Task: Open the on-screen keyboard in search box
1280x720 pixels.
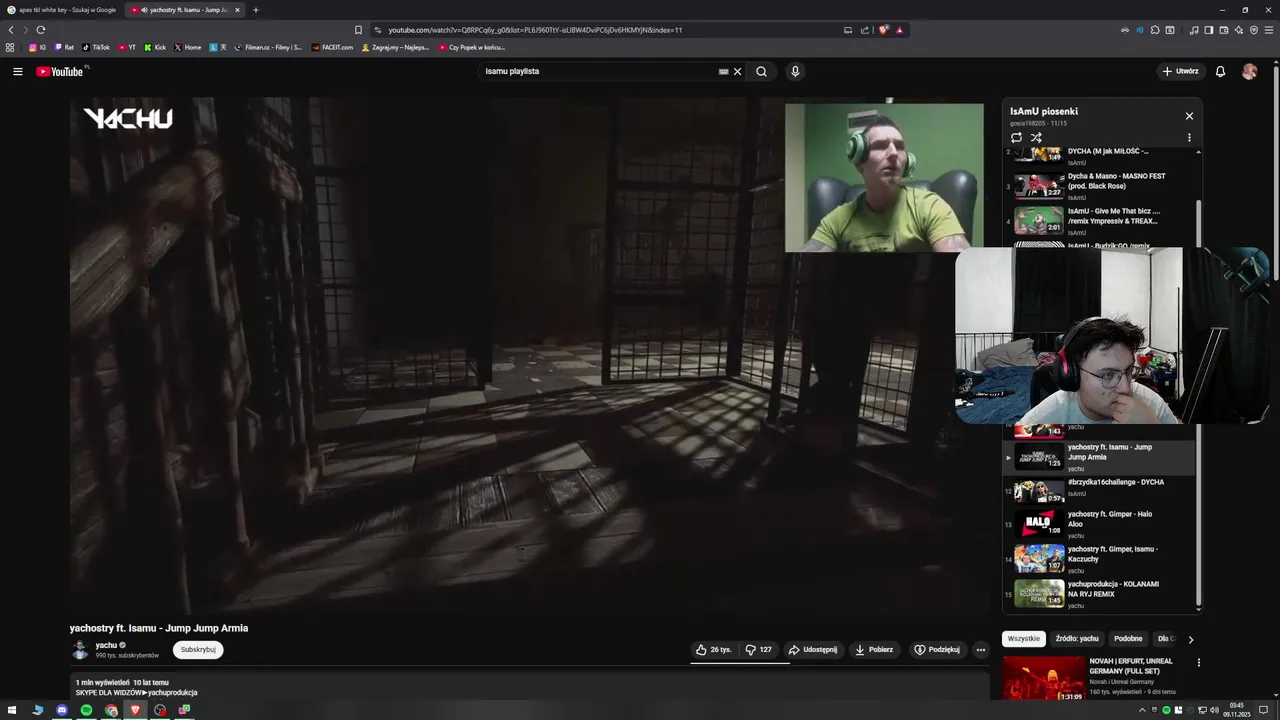Action: point(723,71)
